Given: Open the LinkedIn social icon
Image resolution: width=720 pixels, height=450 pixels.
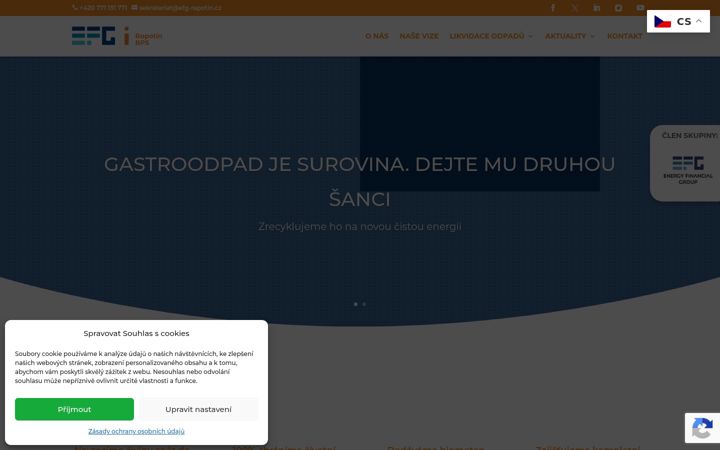Looking at the screenshot, I should point(596,8).
